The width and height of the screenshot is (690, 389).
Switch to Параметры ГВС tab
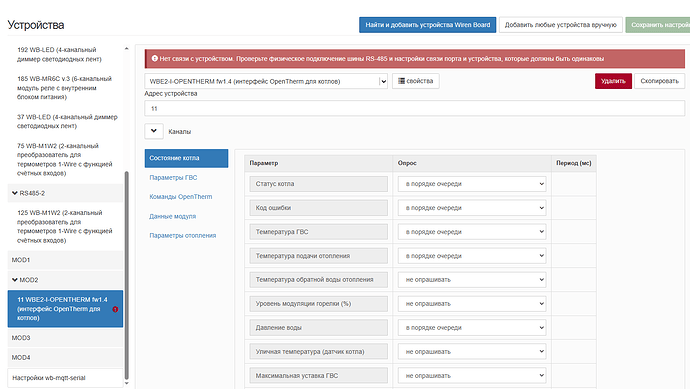pos(173,178)
